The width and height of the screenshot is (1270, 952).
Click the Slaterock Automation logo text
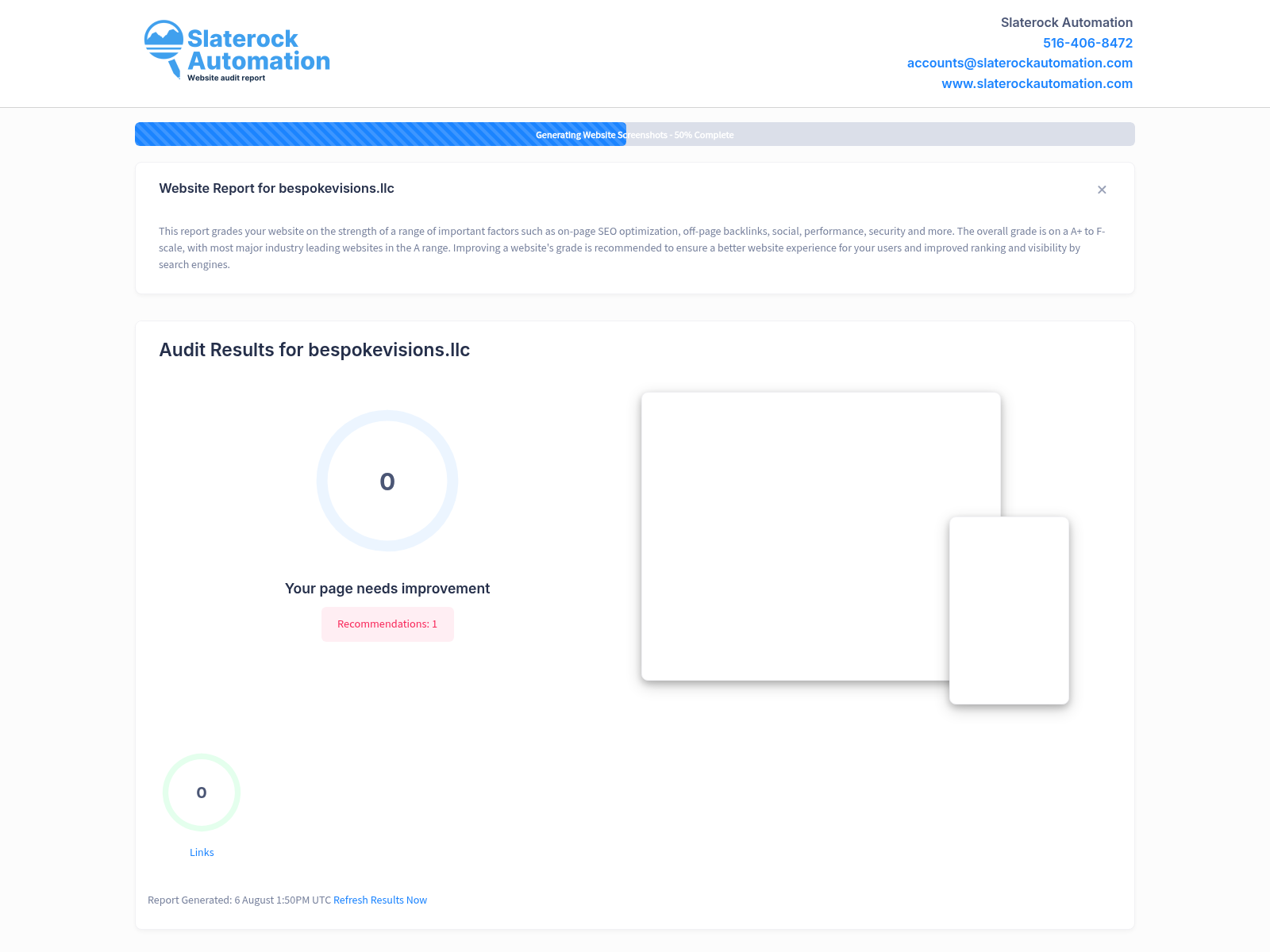point(258,50)
